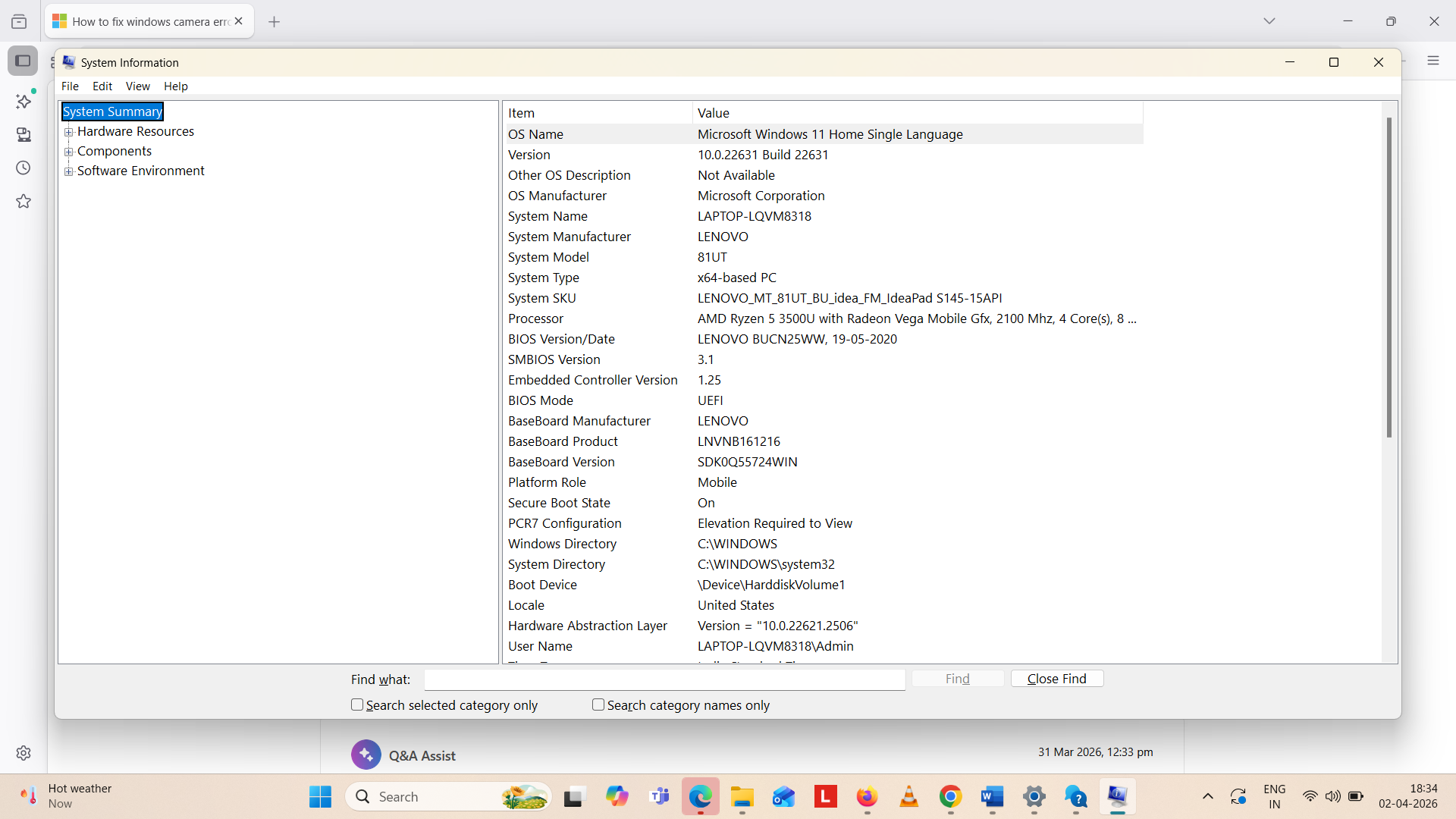Screen dimensions: 1456x819
Task: Enable Search selected category only checkbox
Action: point(357,704)
